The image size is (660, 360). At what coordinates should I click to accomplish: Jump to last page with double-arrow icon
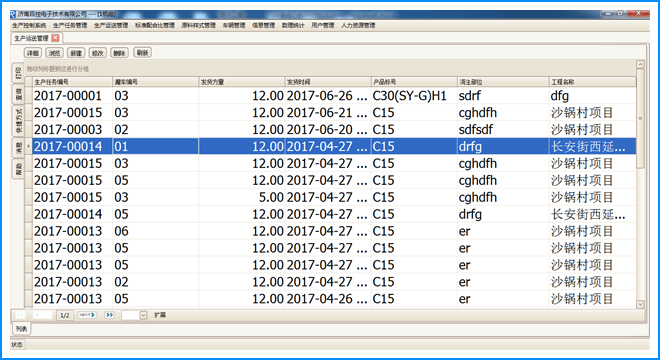coord(109,315)
